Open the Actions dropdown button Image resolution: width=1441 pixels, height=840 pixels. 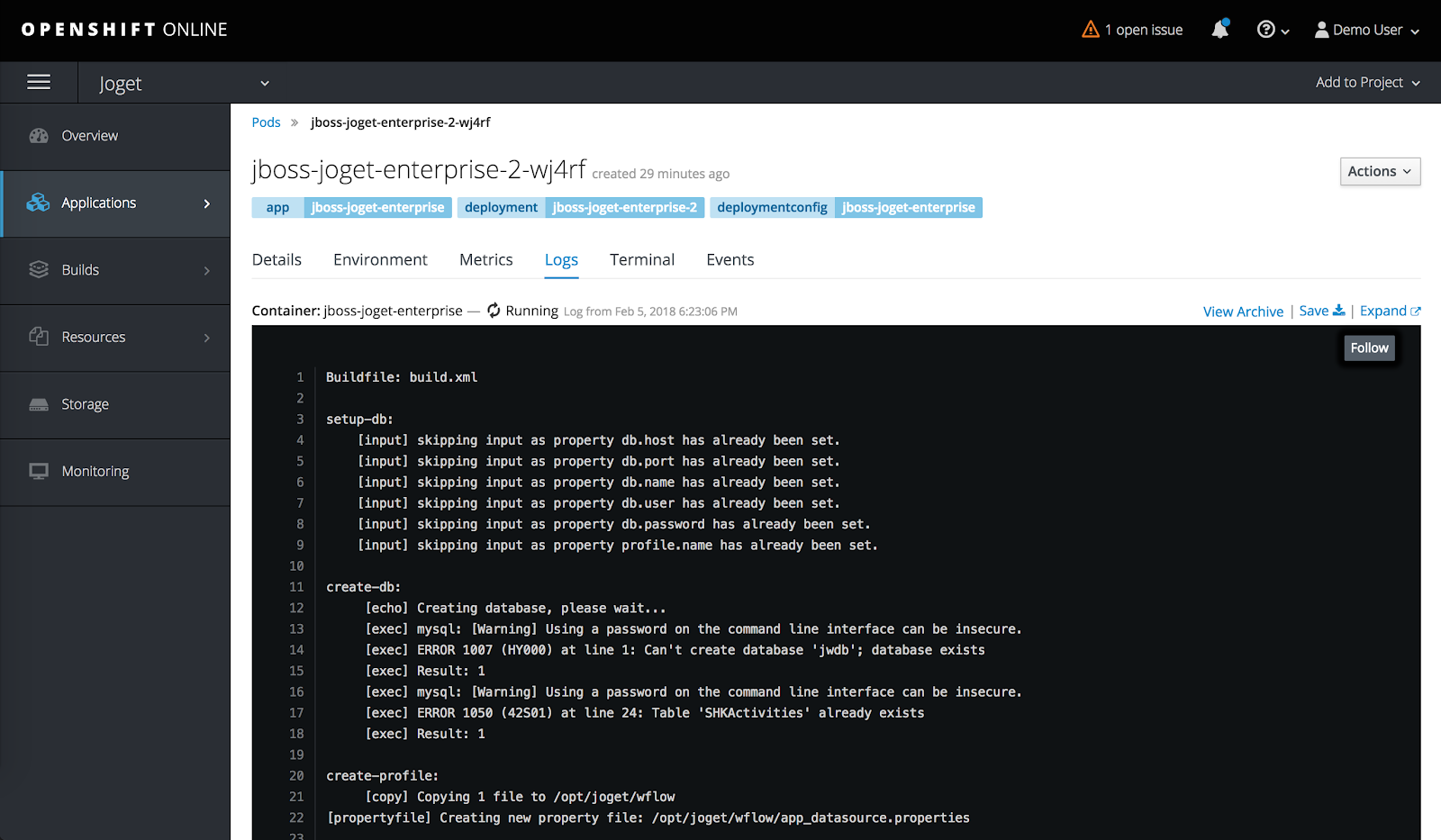pos(1380,171)
